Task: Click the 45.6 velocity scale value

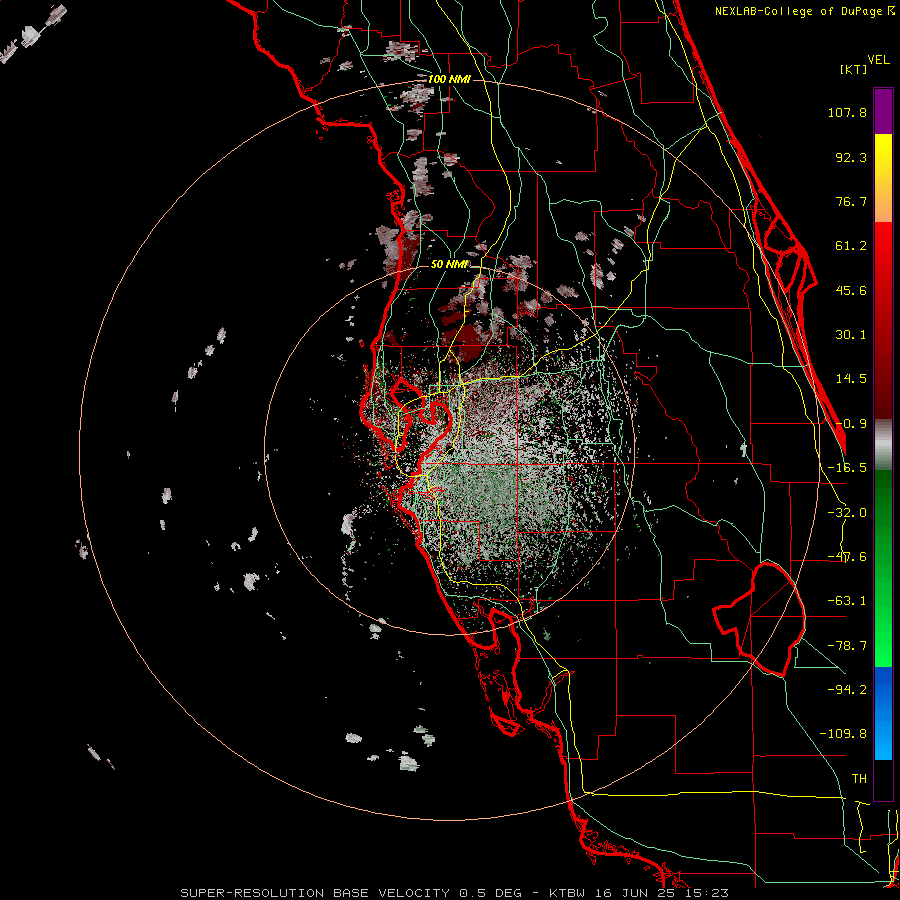Action: pos(851,290)
